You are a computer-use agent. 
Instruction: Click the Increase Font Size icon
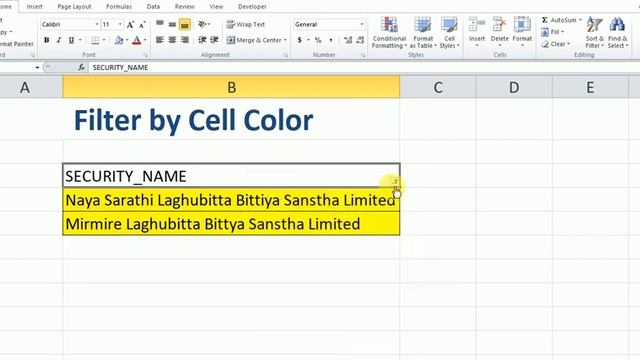pos(130,24)
